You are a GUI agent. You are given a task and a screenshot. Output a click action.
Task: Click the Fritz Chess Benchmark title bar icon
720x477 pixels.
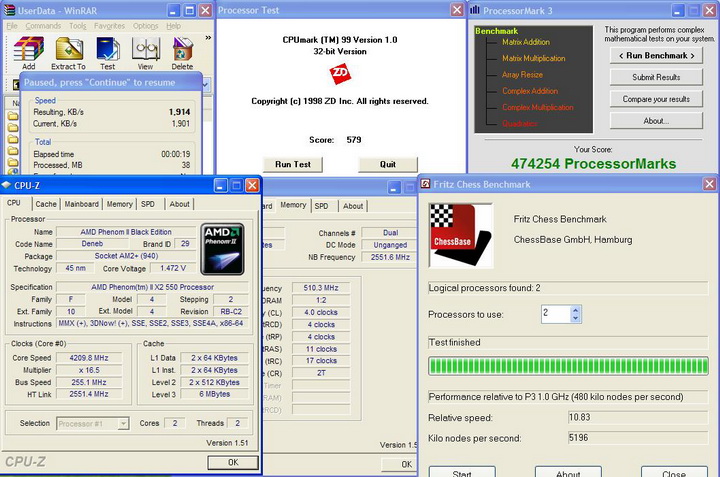point(425,184)
